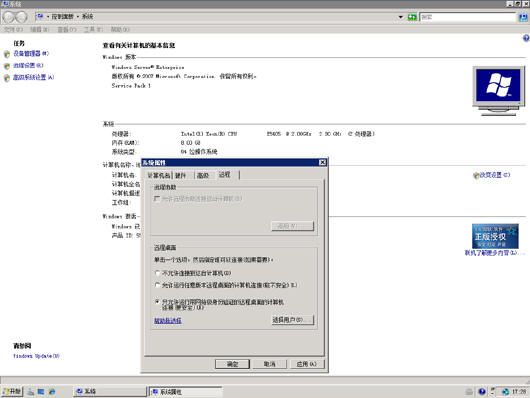Image resolution: width=530 pixels, height=398 pixels.
Task: Open 帮助我选择 link in dialog
Action: point(168,321)
